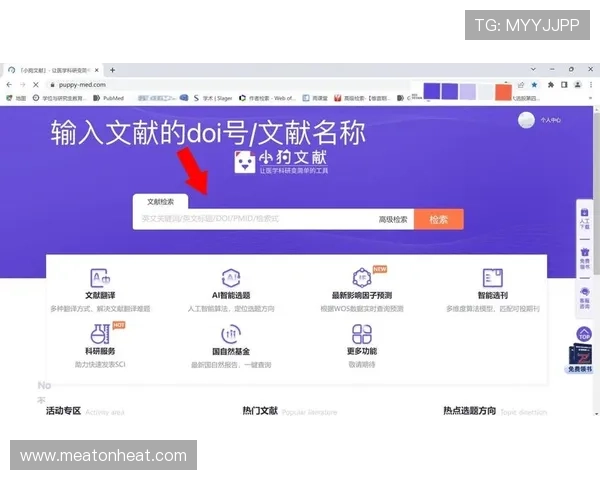
Task: Click the 人工下载 sidebar icon
Action: (x=584, y=219)
